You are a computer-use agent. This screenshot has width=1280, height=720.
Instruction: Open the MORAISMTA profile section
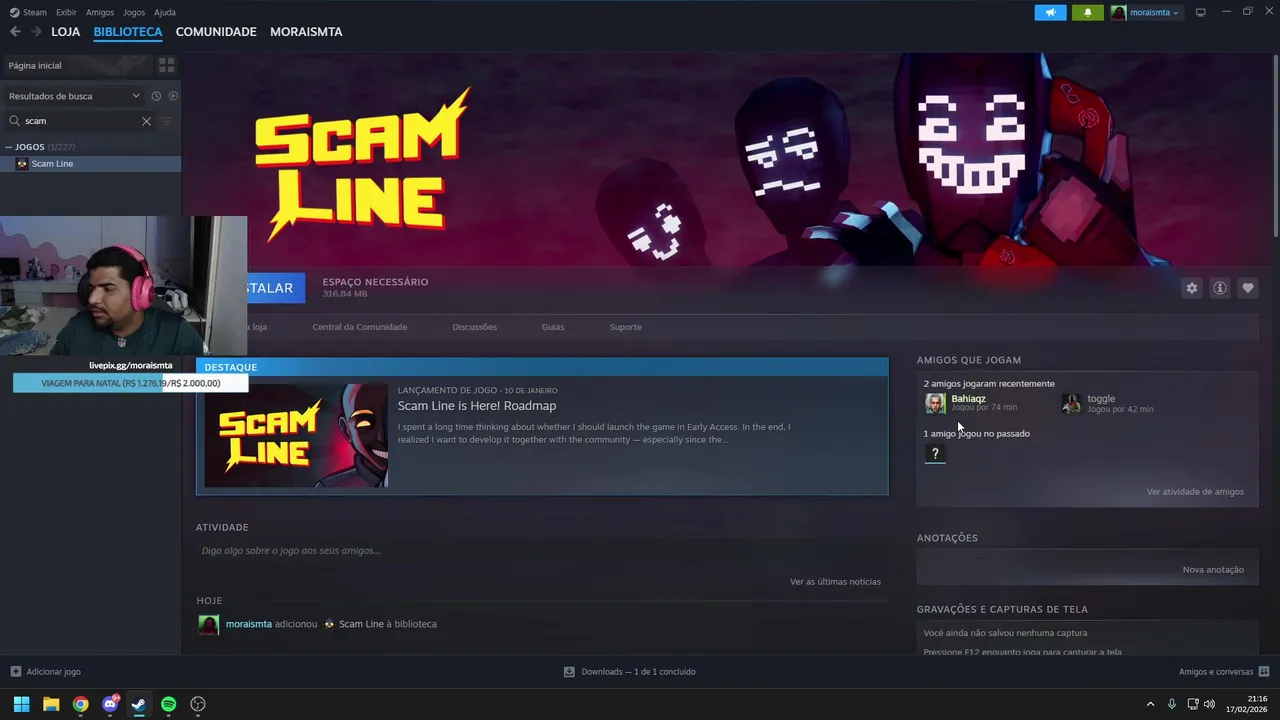click(306, 32)
